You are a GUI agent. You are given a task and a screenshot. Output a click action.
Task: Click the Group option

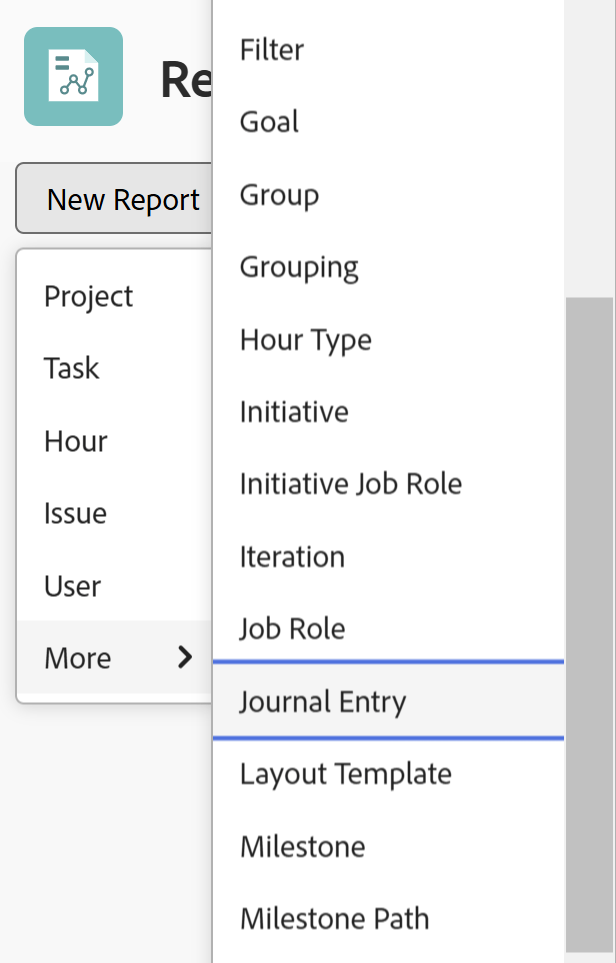280,195
